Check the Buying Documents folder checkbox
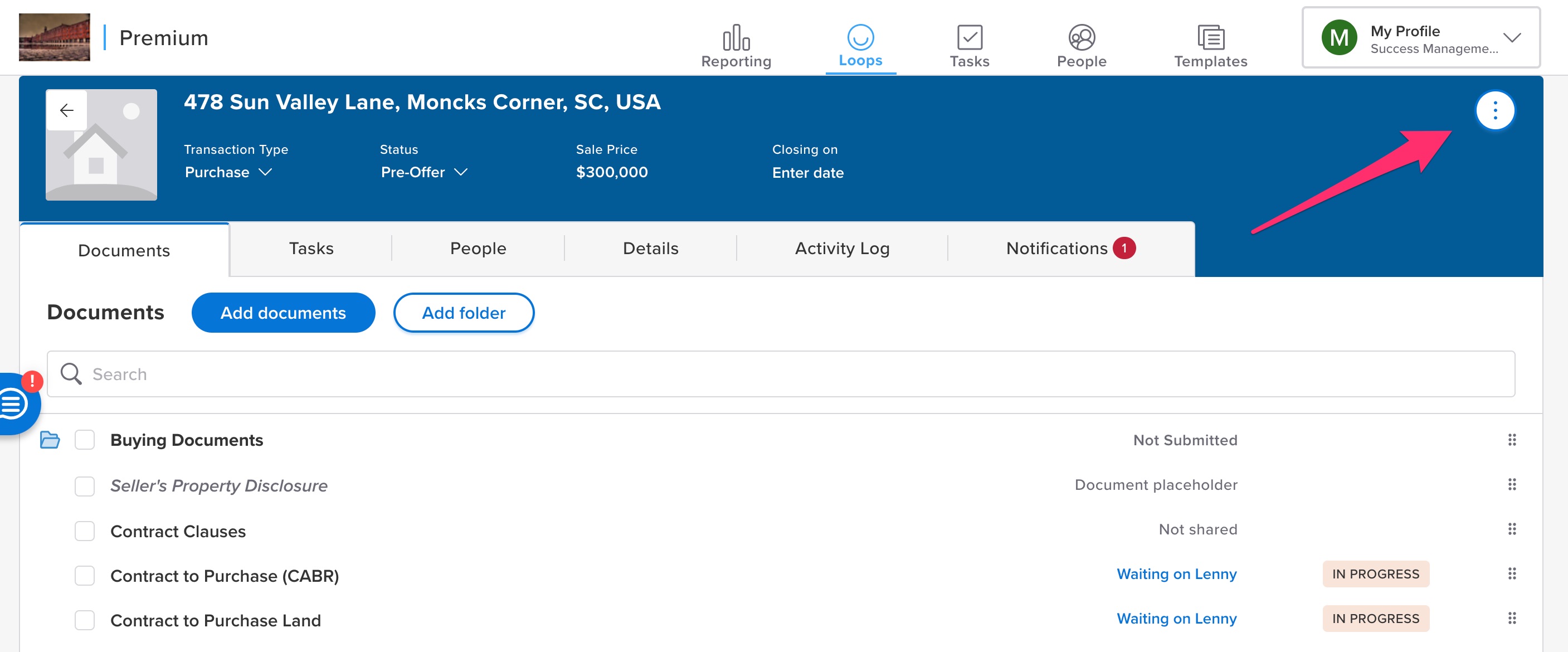The height and width of the screenshot is (652, 1568). coord(85,440)
